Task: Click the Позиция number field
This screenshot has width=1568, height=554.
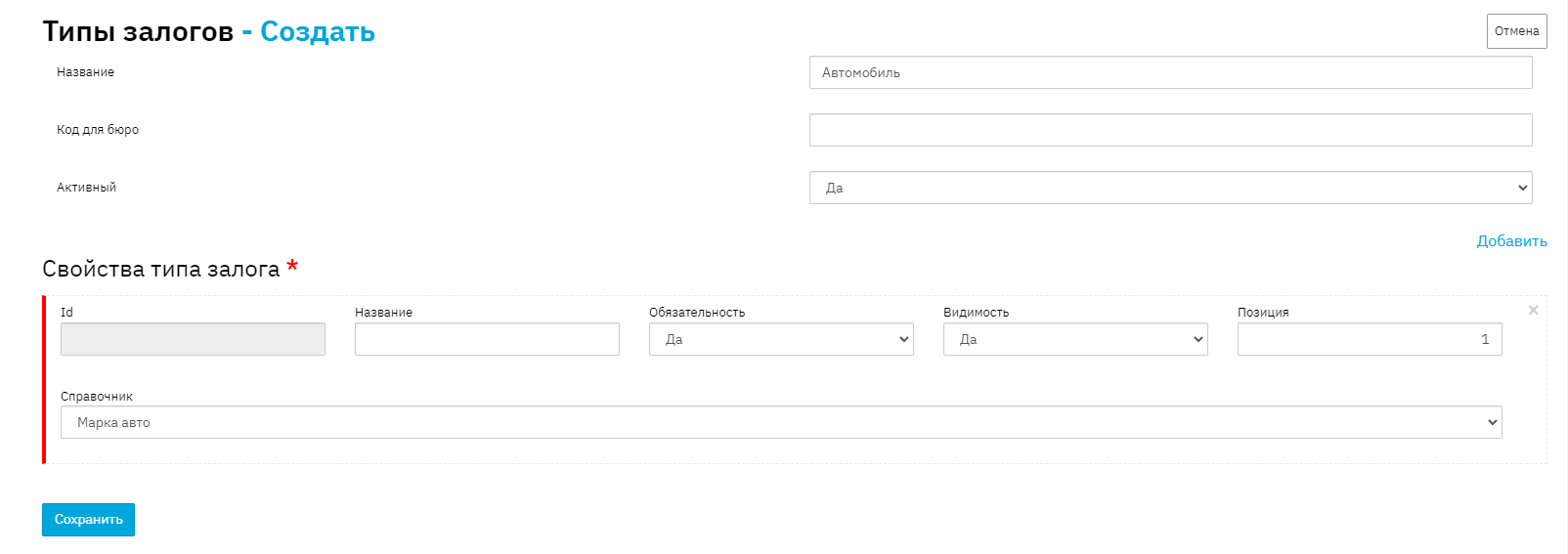Action: point(1369,339)
